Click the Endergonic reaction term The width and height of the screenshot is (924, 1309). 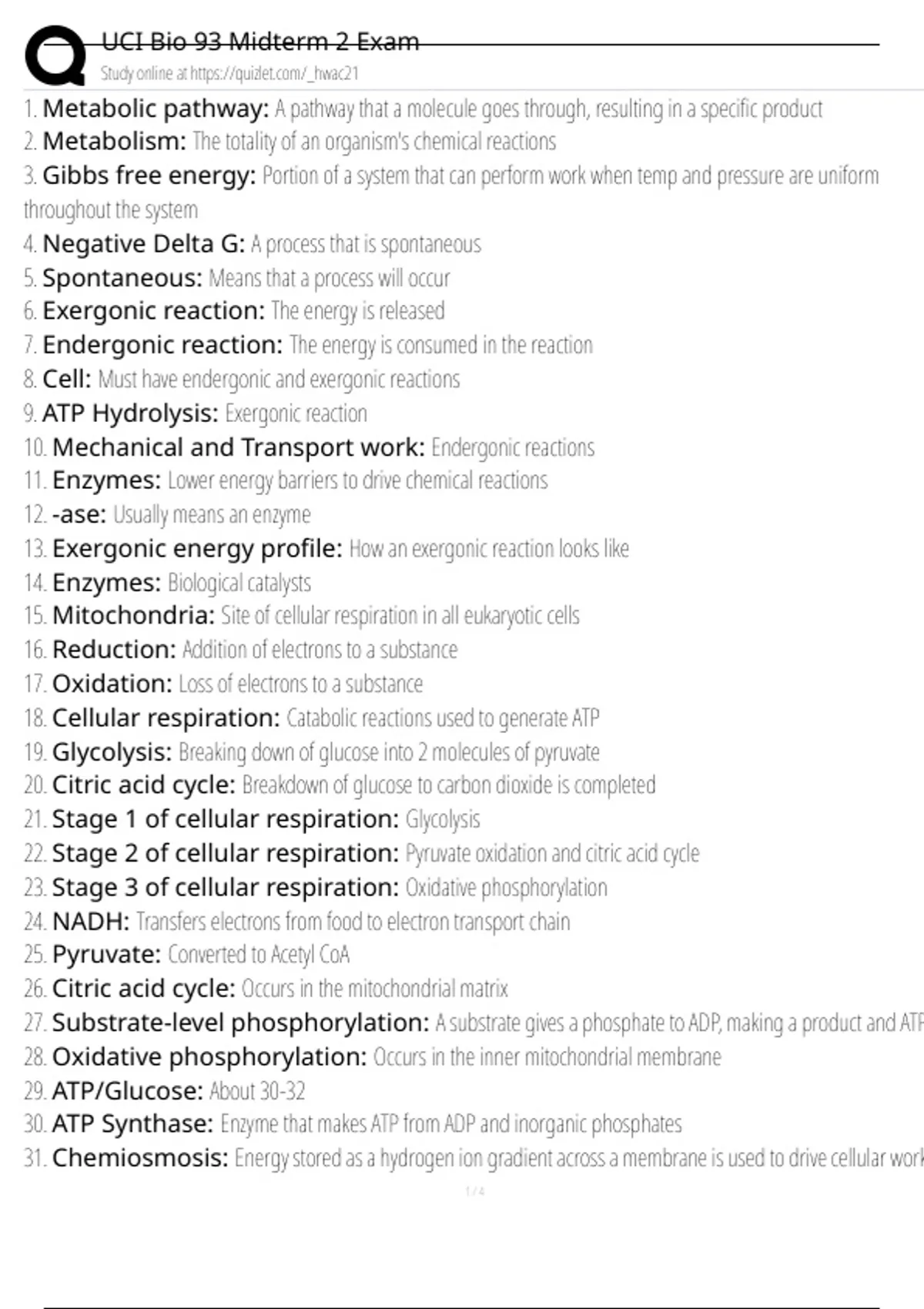tap(162, 345)
